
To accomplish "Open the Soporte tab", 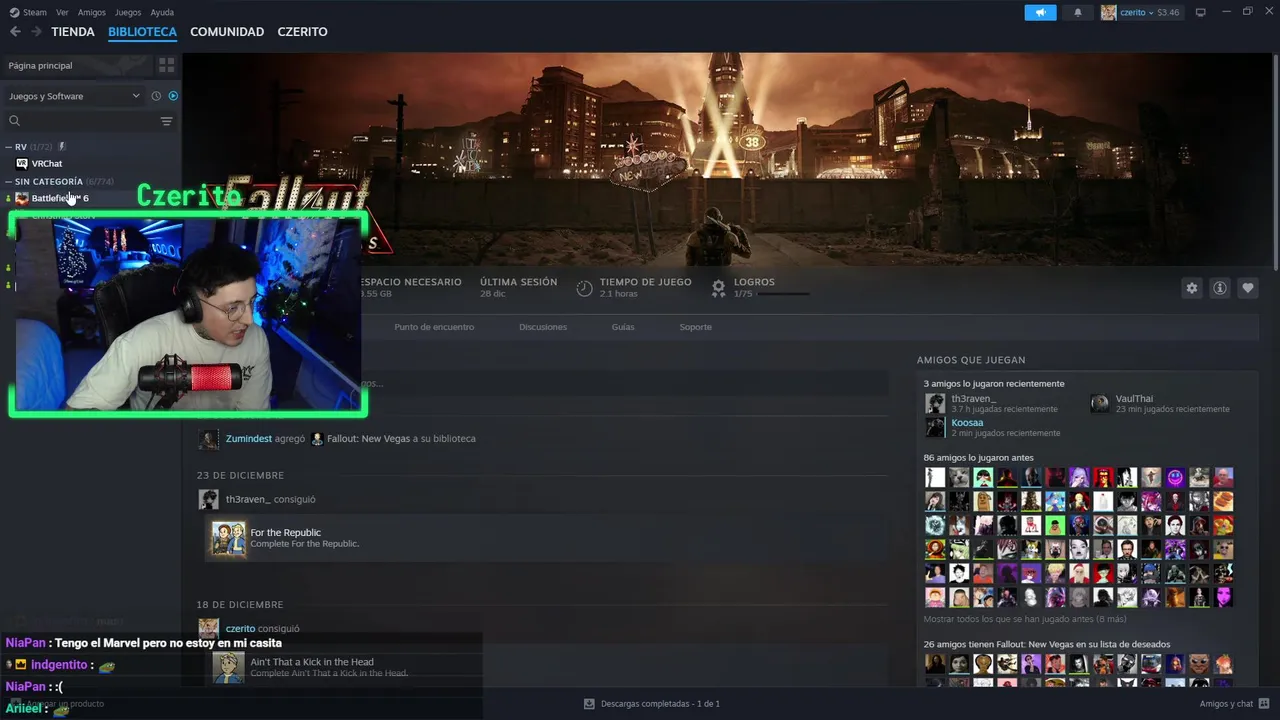I will pos(696,327).
